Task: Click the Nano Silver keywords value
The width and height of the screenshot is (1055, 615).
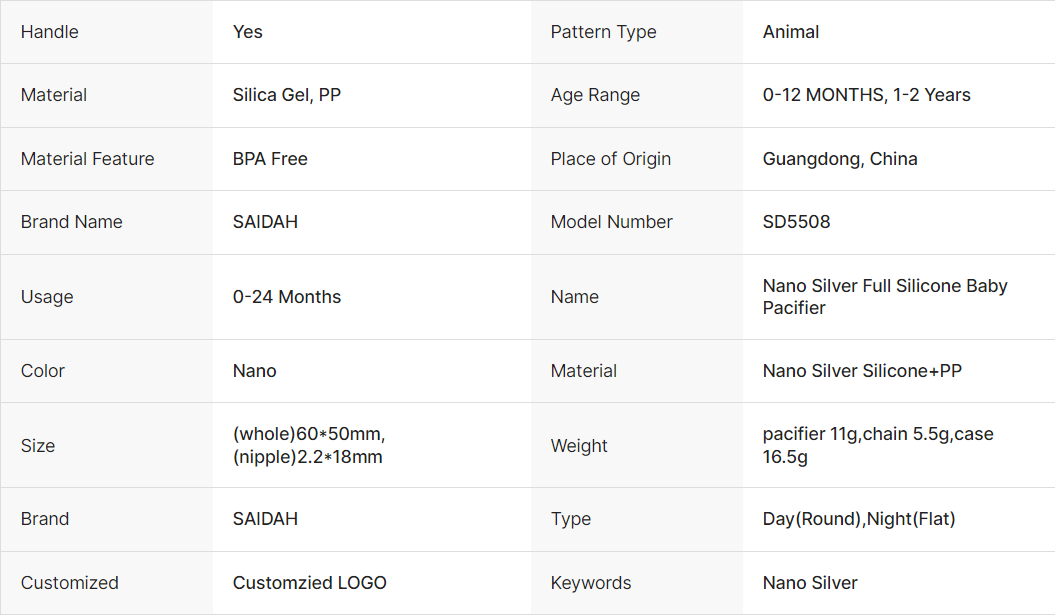Action: (x=810, y=583)
